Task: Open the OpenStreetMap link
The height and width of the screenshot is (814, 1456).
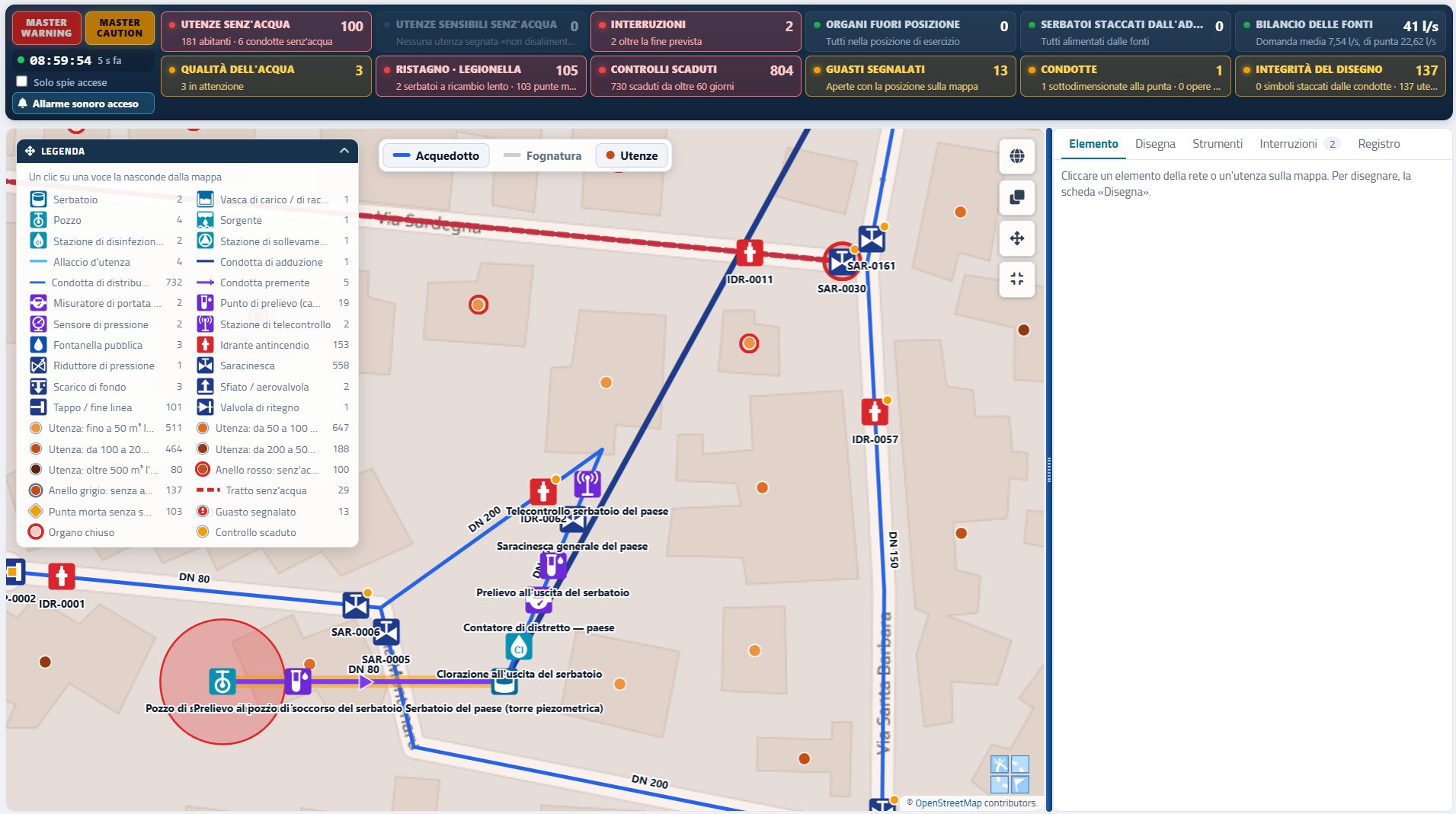Action: click(x=948, y=803)
